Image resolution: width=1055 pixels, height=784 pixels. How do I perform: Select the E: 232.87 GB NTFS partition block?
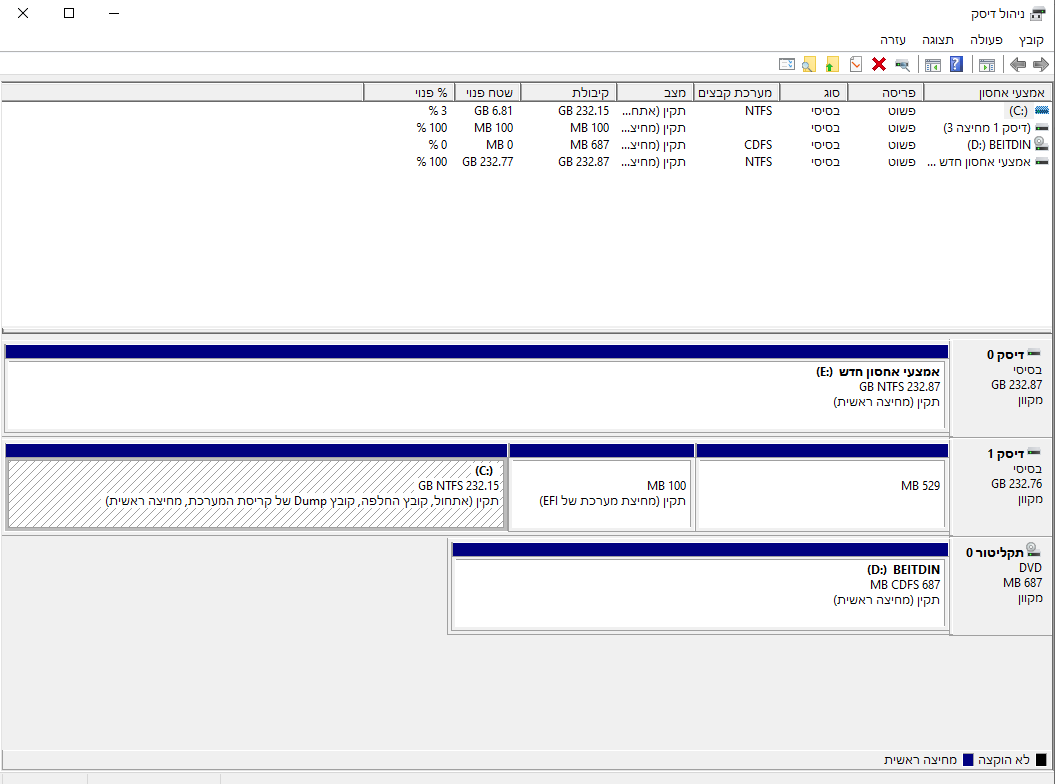pos(475,395)
